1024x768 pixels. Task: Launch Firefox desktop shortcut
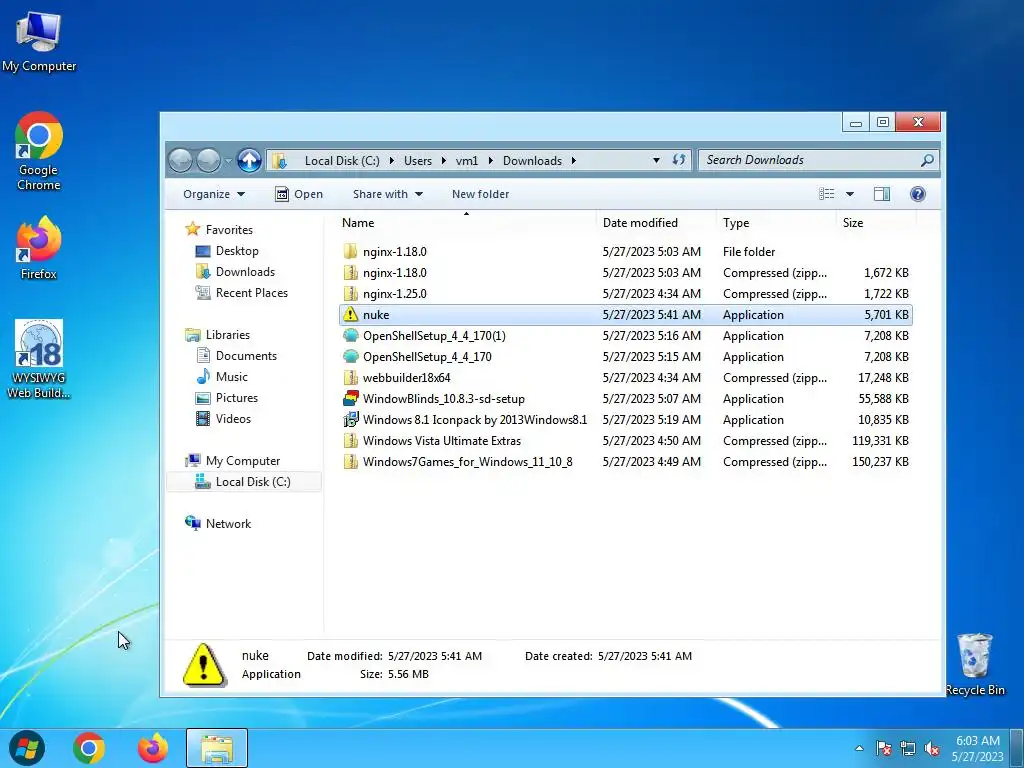39,248
